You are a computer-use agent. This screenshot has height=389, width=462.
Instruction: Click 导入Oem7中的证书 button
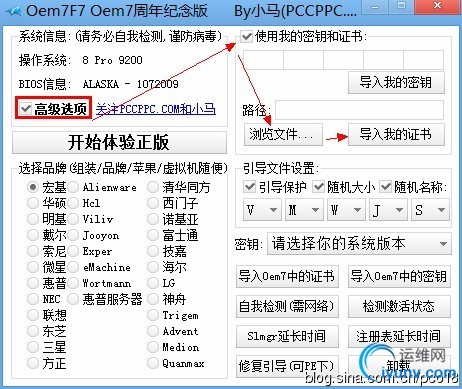[287, 276]
